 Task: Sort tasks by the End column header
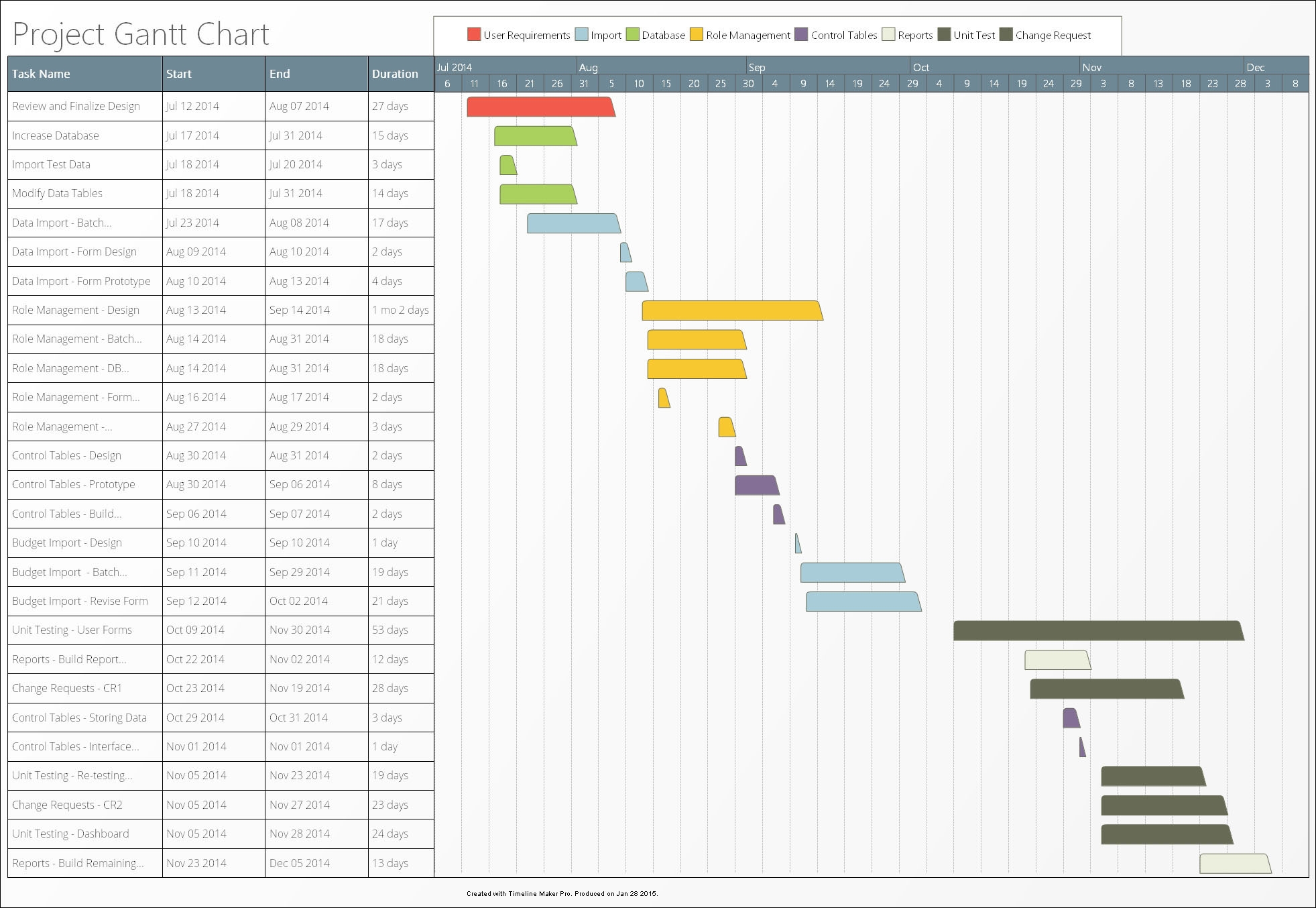pos(280,74)
